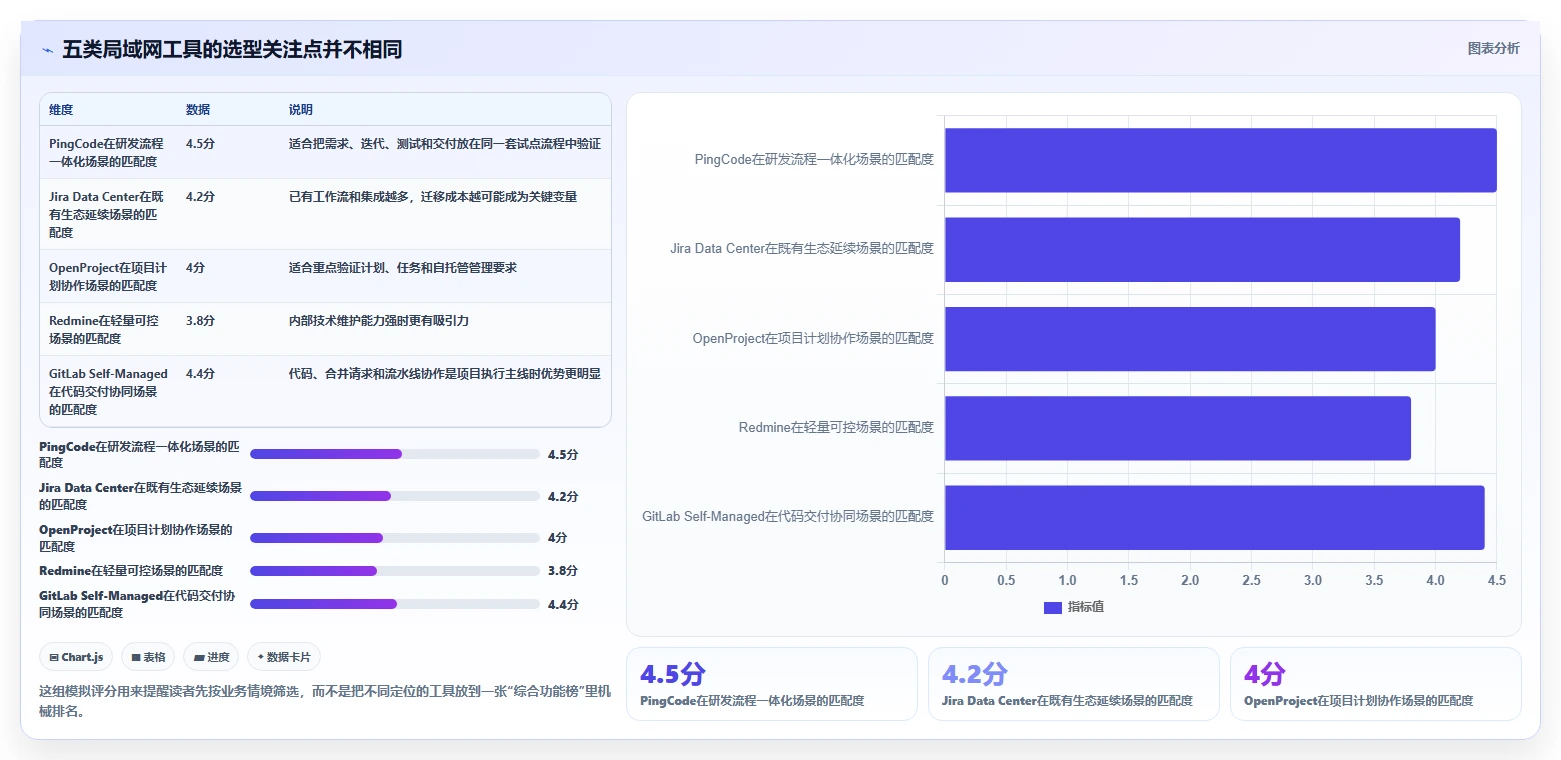Image resolution: width=1561 pixels, height=760 pixels.
Task: Click the Jira Data Center bar in chart
Action: pos(1202,249)
